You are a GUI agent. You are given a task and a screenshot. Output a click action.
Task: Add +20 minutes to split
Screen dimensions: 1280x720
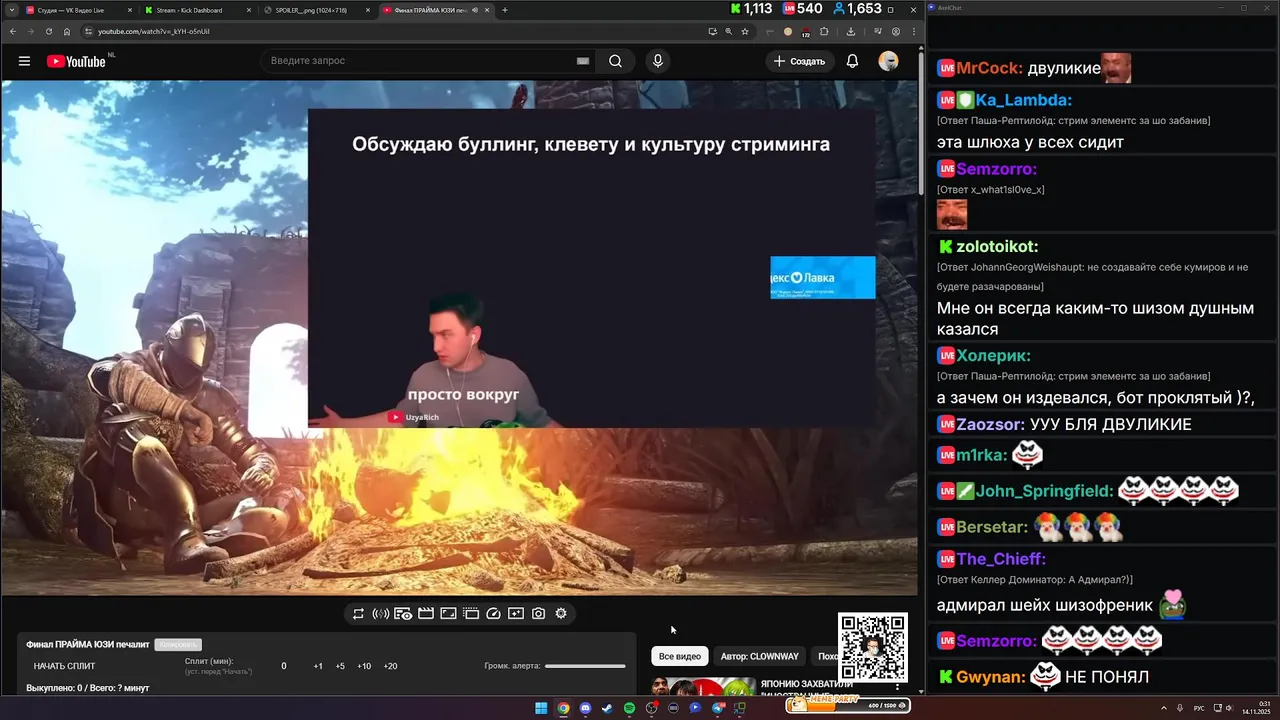[390, 666]
